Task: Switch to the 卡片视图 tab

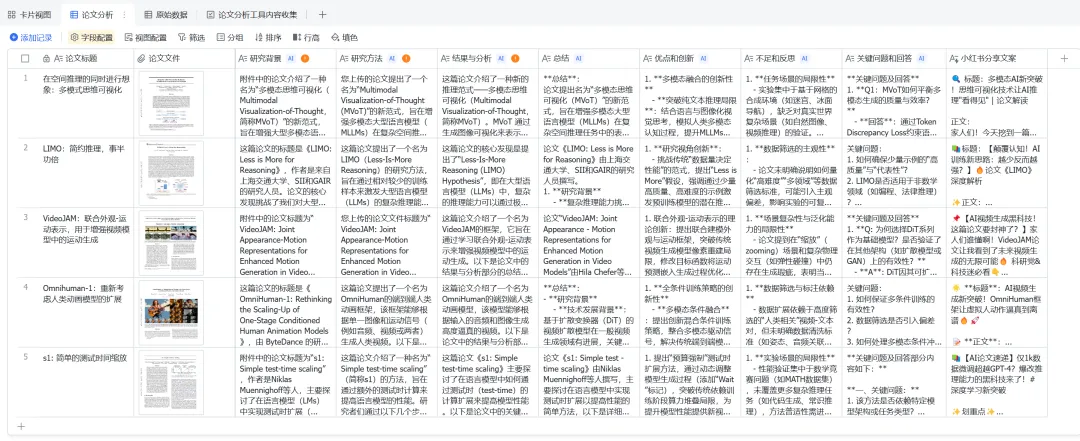Action: pos(29,14)
